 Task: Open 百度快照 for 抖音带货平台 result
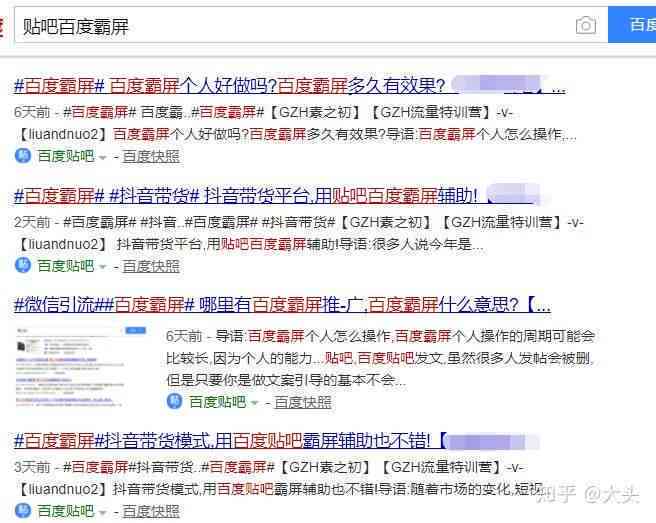(151, 266)
